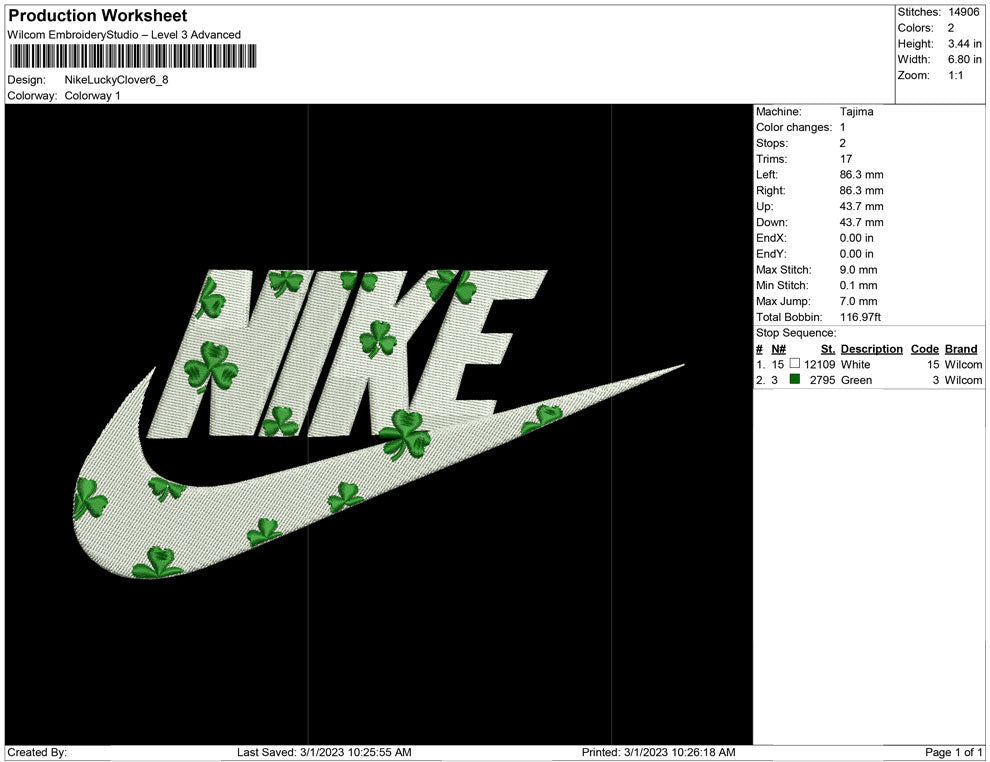The width and height of the screenshot is (990, 762).
Task: Click the 'Description' column header
Action: coord(872,349)
